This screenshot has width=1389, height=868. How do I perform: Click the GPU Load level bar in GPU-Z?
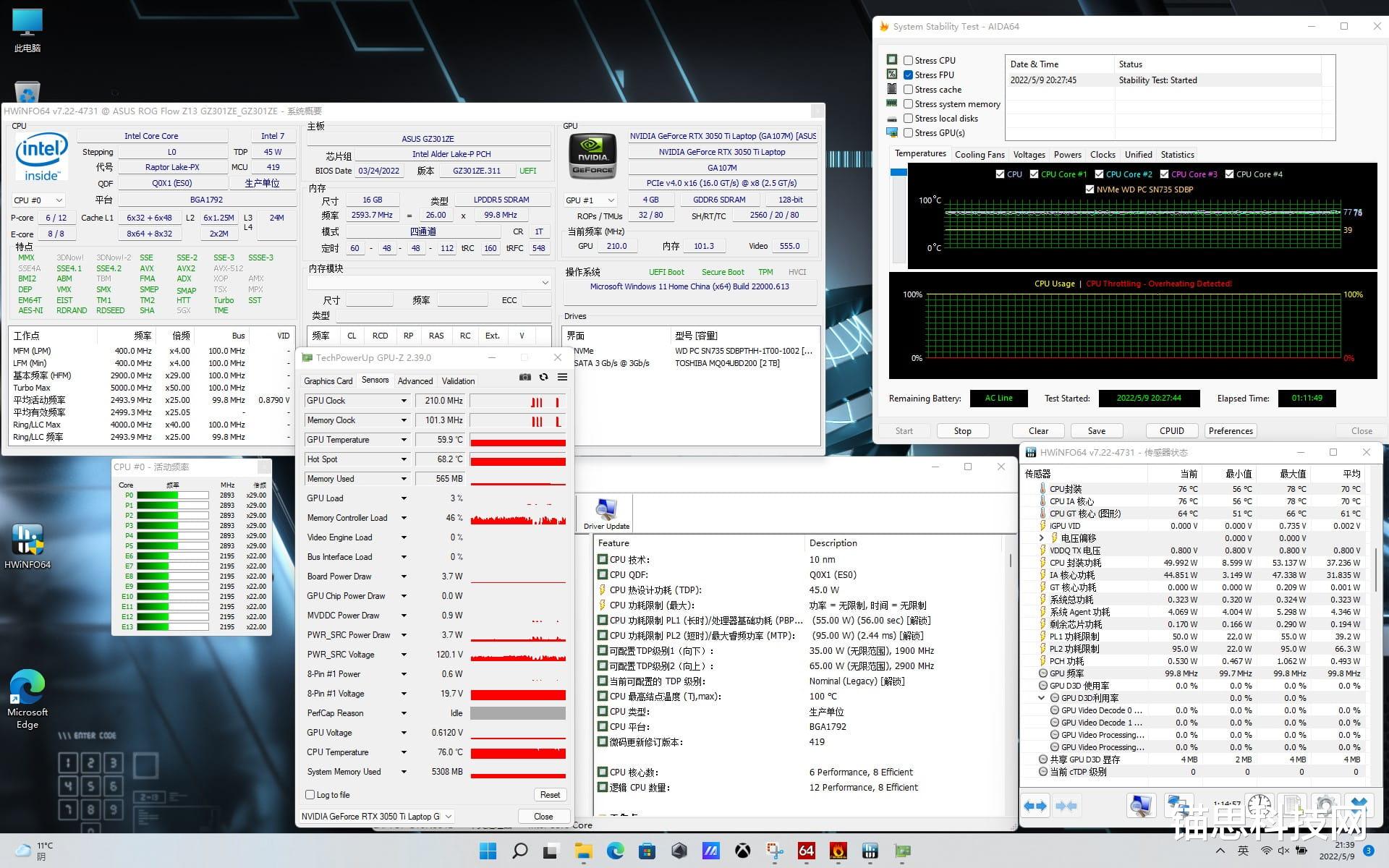[517, 498]
